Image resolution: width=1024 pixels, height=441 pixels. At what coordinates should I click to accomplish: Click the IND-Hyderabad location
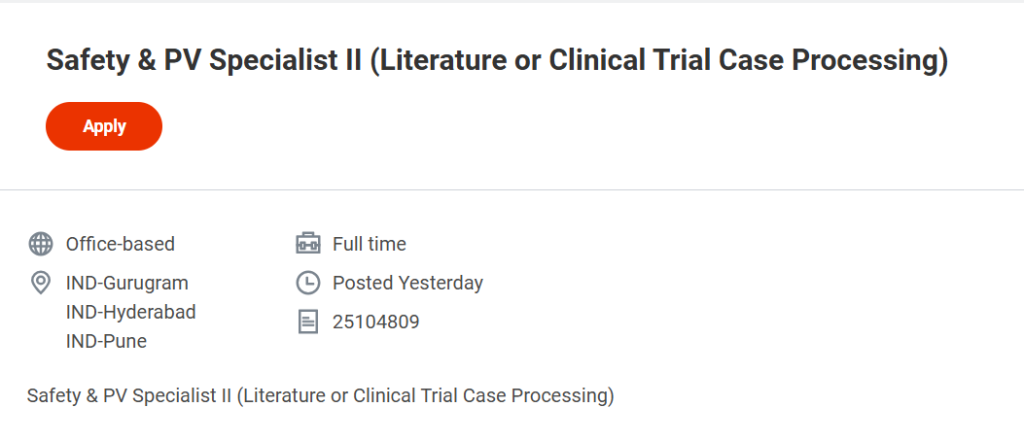pyautogui.click(x=131, y=312)
